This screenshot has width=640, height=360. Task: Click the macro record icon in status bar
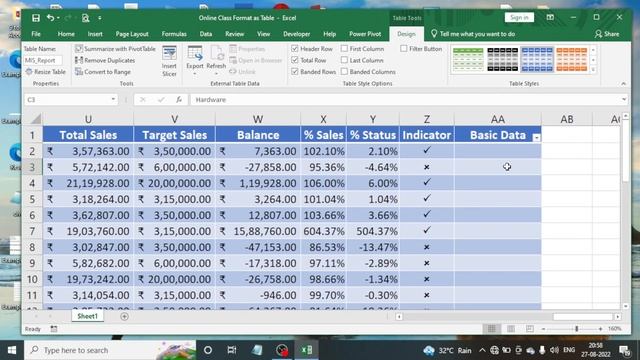click(x=54, y=329)
